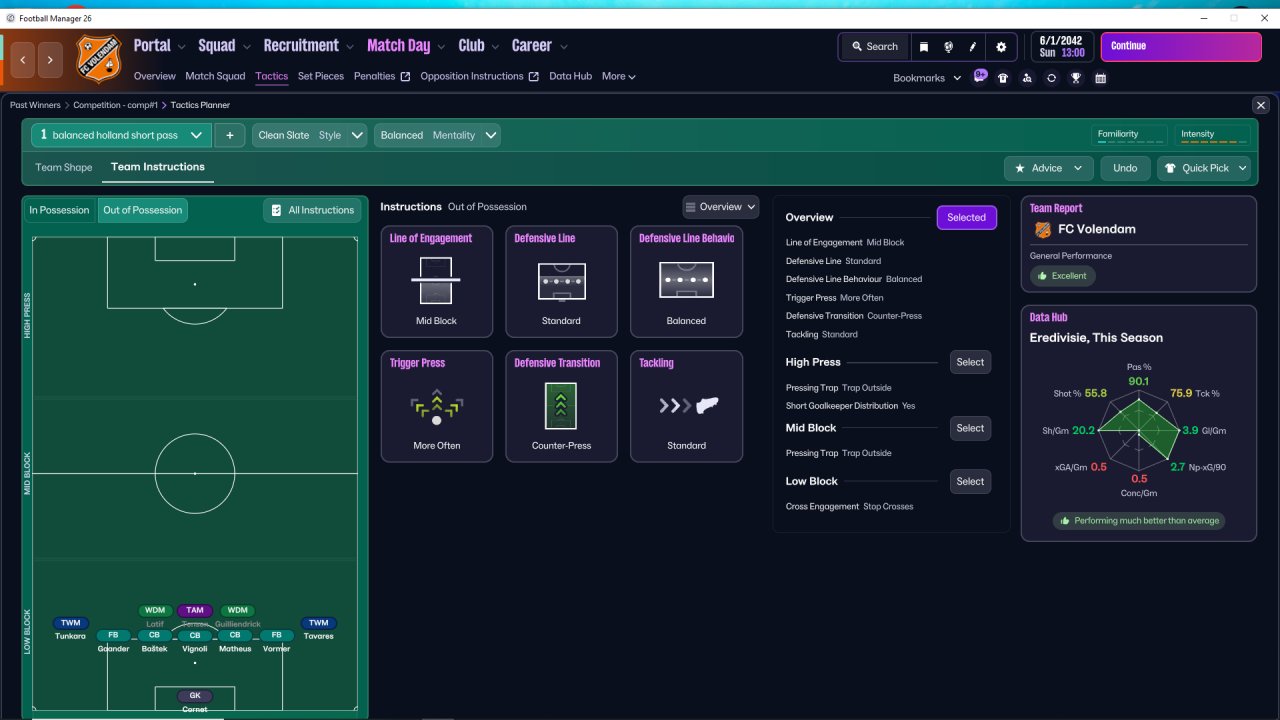Viewport: 1280px width, 720px height.
Task: Open the 9+ notifications bubble
Action: point(980,76)
